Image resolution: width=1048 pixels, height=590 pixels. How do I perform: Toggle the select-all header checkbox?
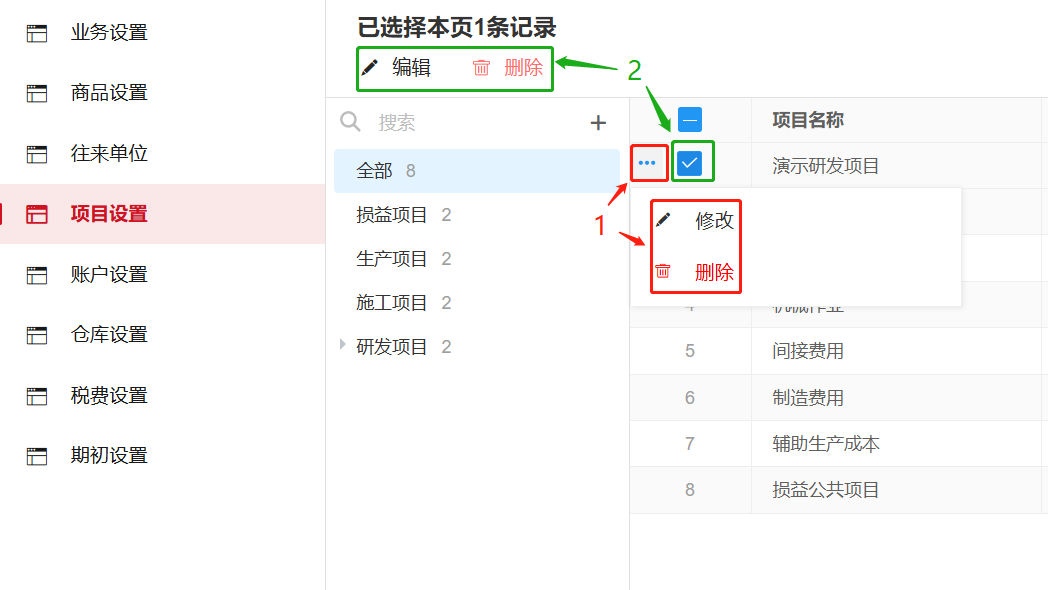(x=690, y=120)
